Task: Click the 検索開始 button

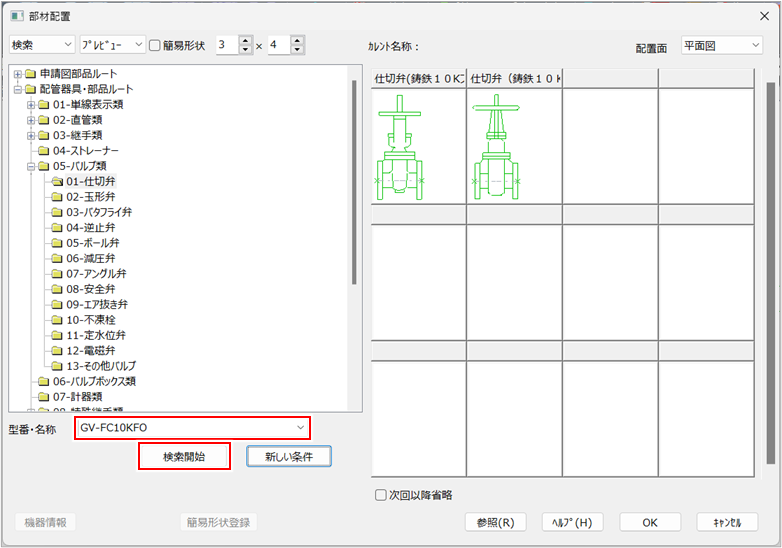Action: click(184, 456)
